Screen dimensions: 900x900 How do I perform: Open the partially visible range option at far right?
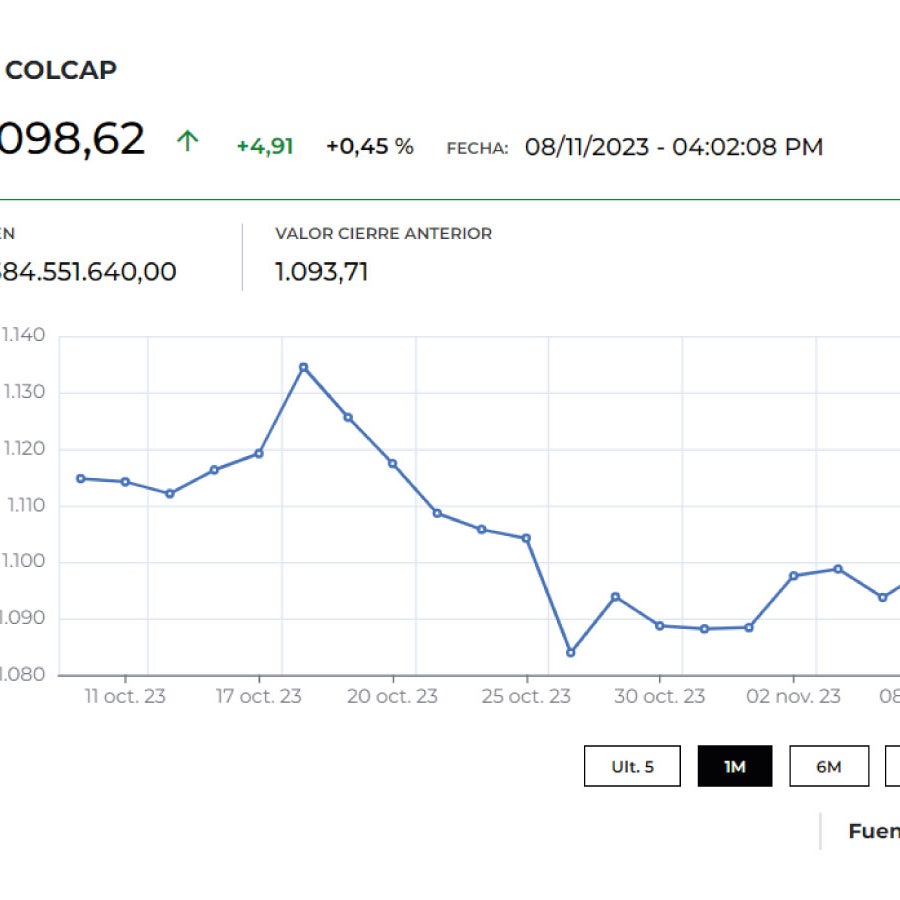894,766
